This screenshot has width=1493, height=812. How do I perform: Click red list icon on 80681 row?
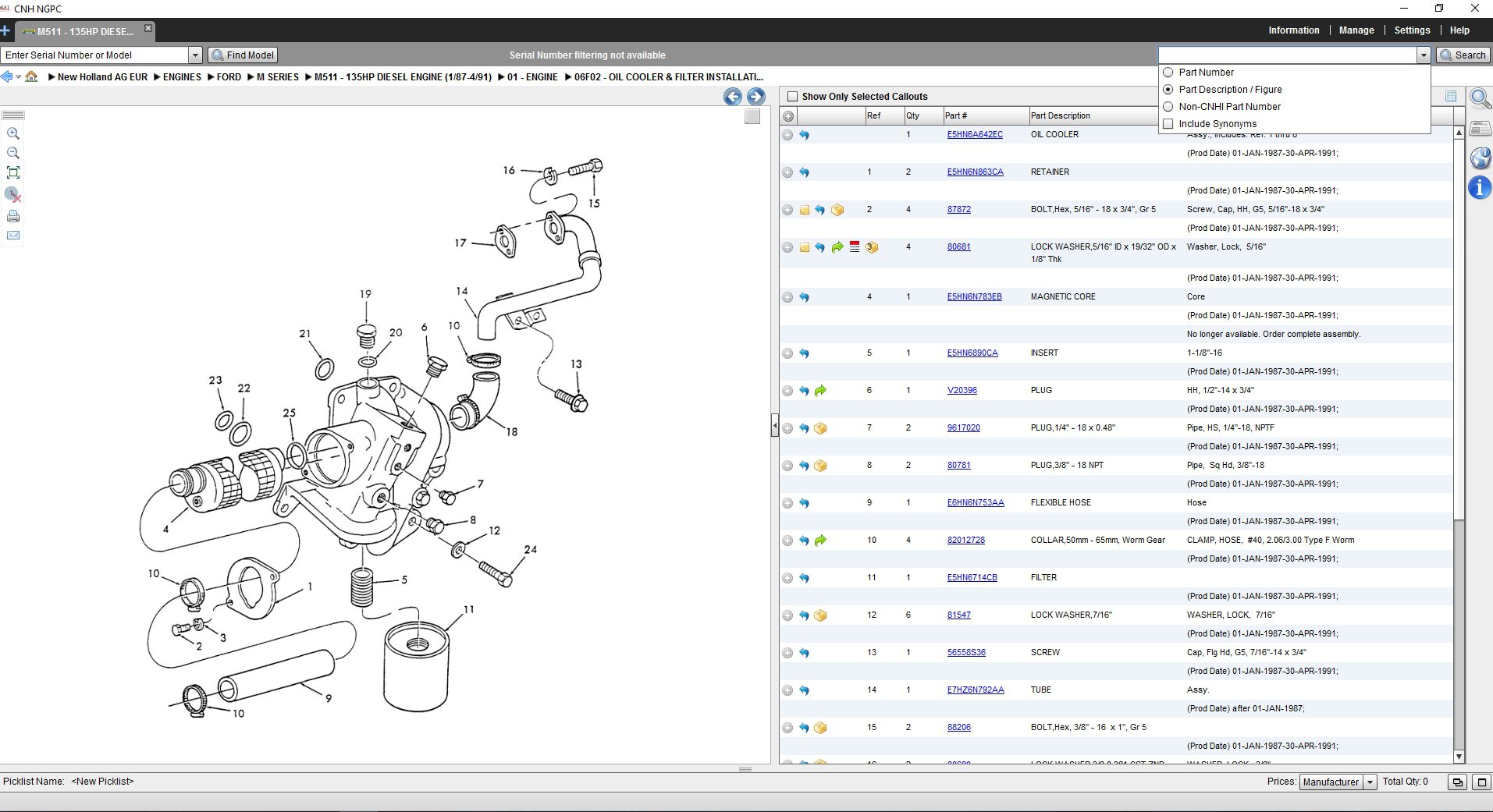click(x=855, y=246)
